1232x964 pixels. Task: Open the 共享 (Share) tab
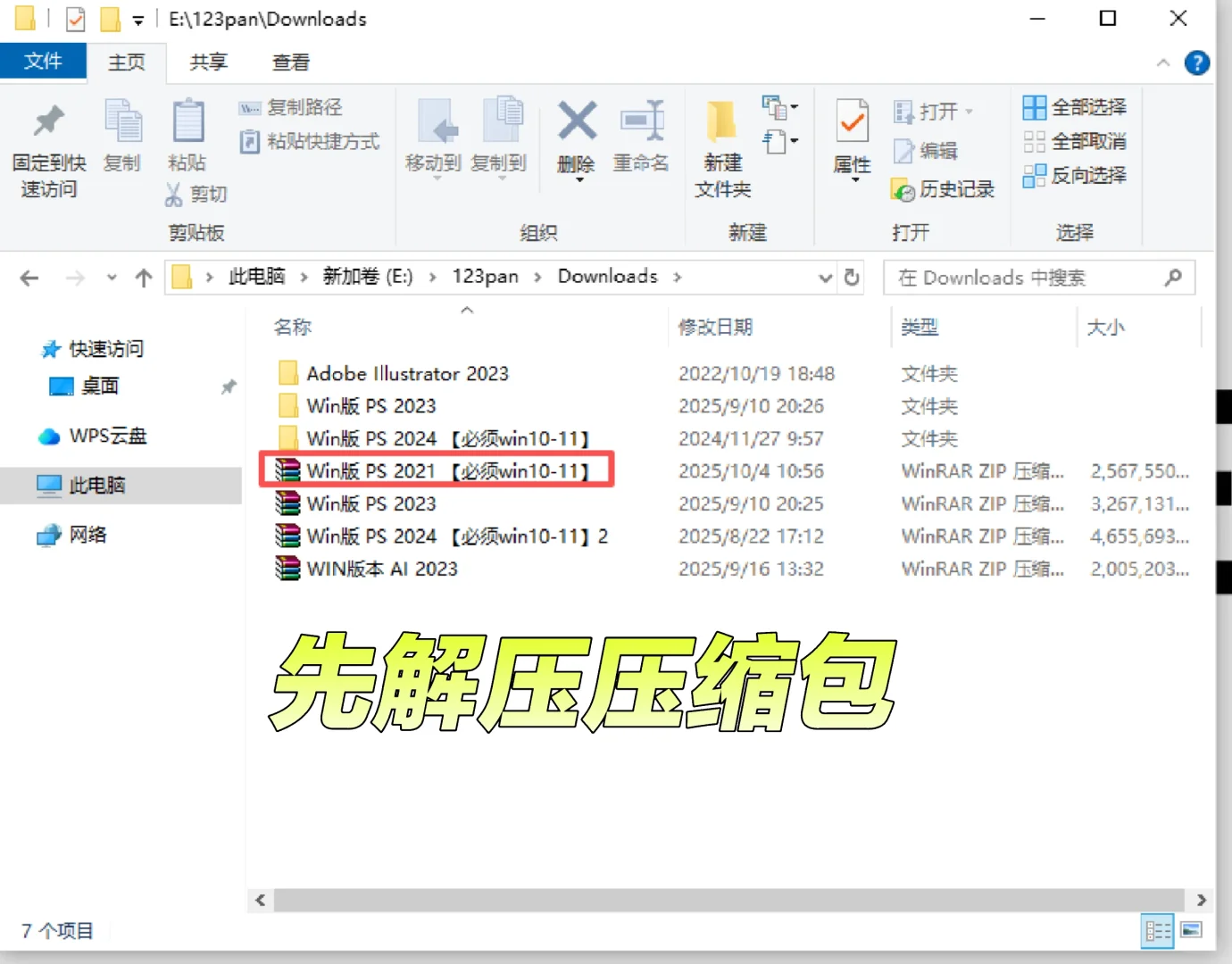208,62
